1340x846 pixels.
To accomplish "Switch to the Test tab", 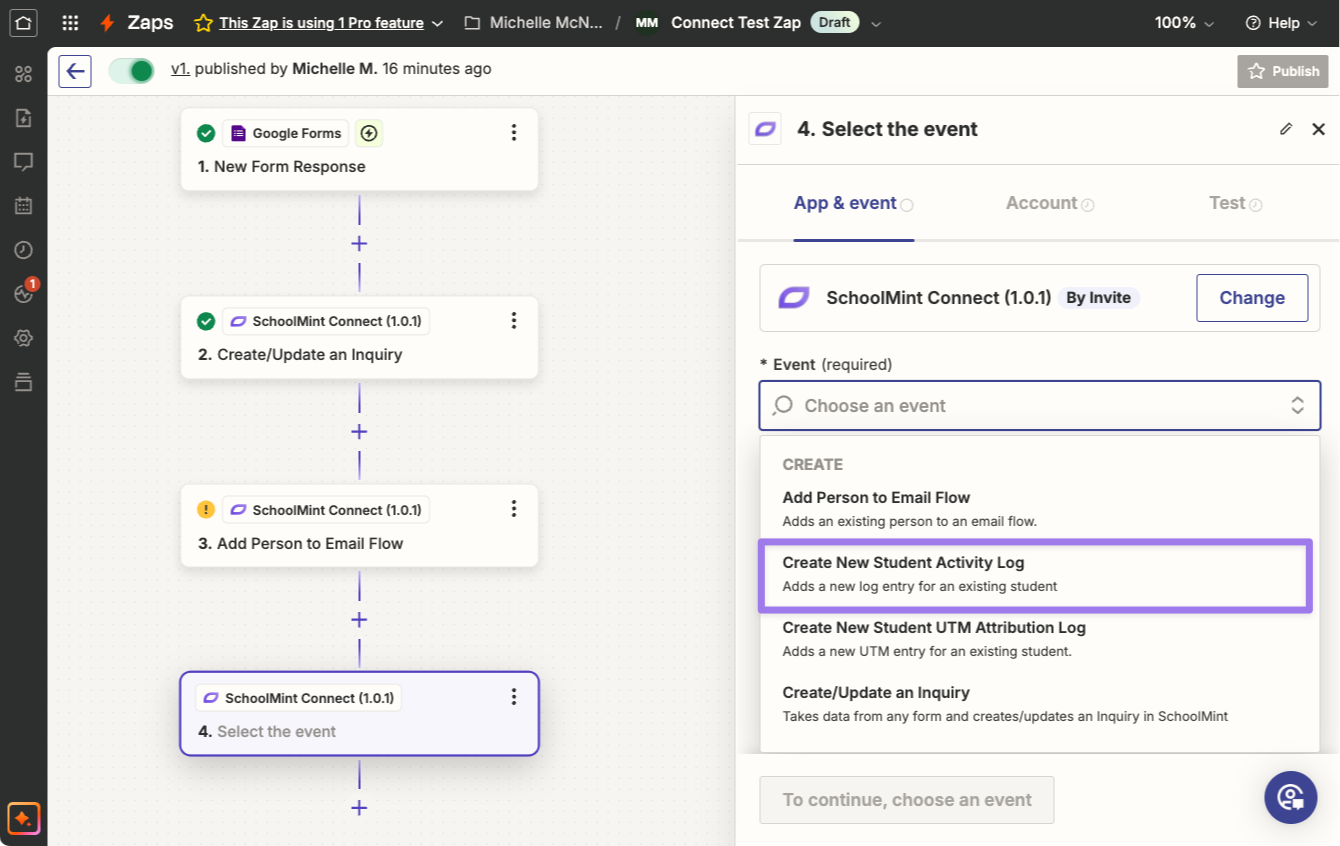I will pyautogui.click(x=1235, y=203).
